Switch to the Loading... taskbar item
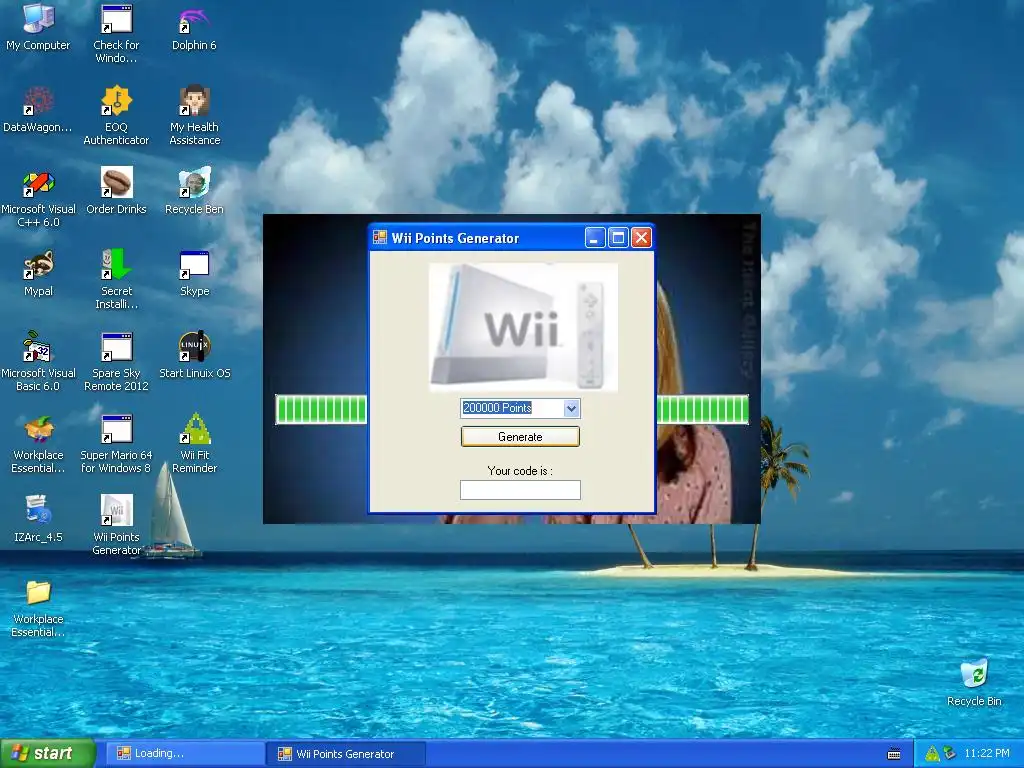 (185, 754)
